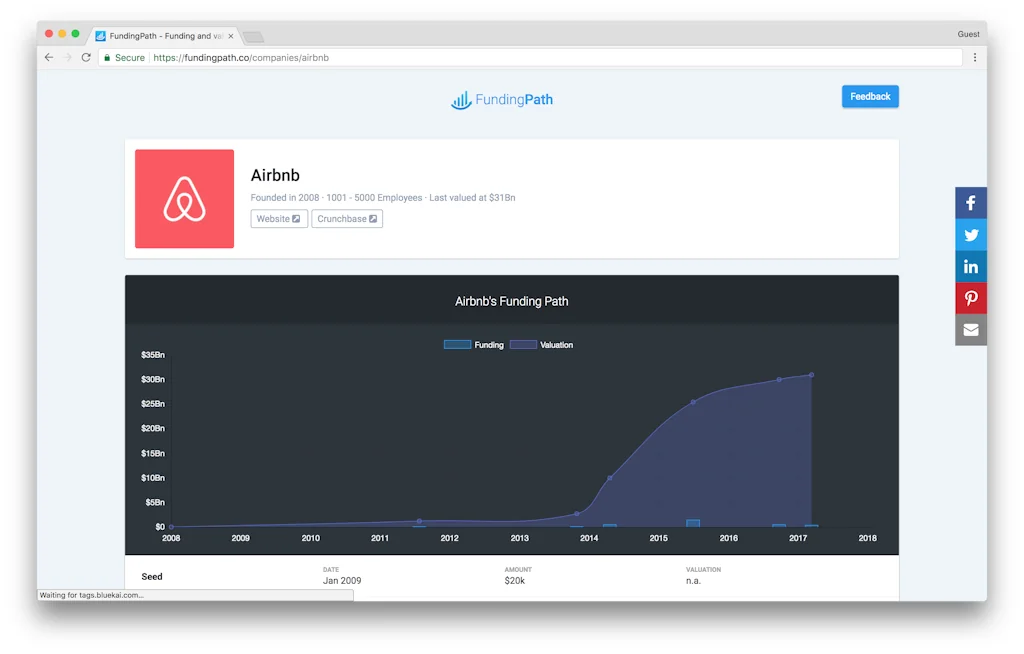
Task: Share the page via email
Action: click(970, 330)
